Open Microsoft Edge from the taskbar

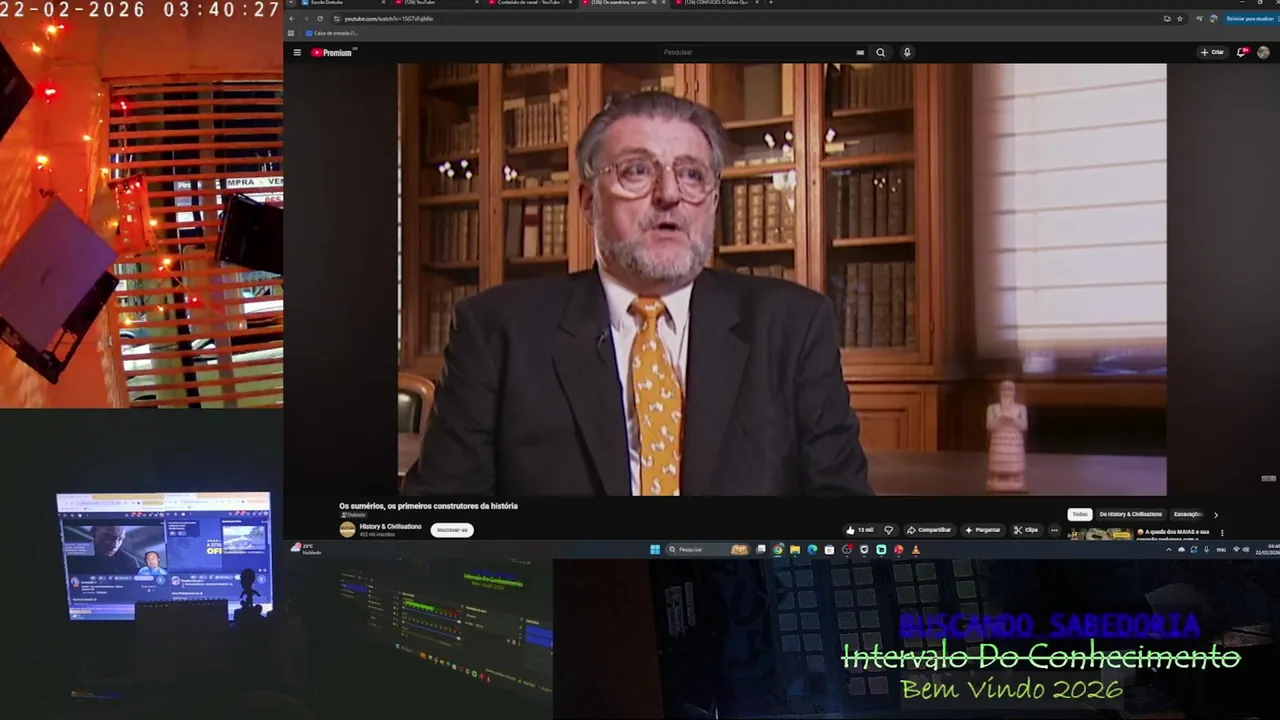(x=812, y=549)
